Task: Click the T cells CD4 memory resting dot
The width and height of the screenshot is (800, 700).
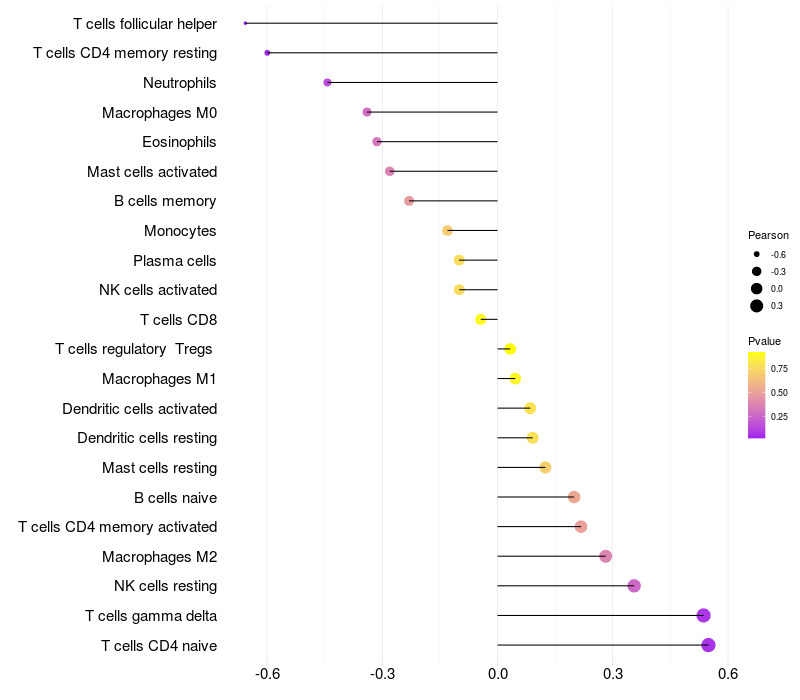Action: (x=267, y=53)
